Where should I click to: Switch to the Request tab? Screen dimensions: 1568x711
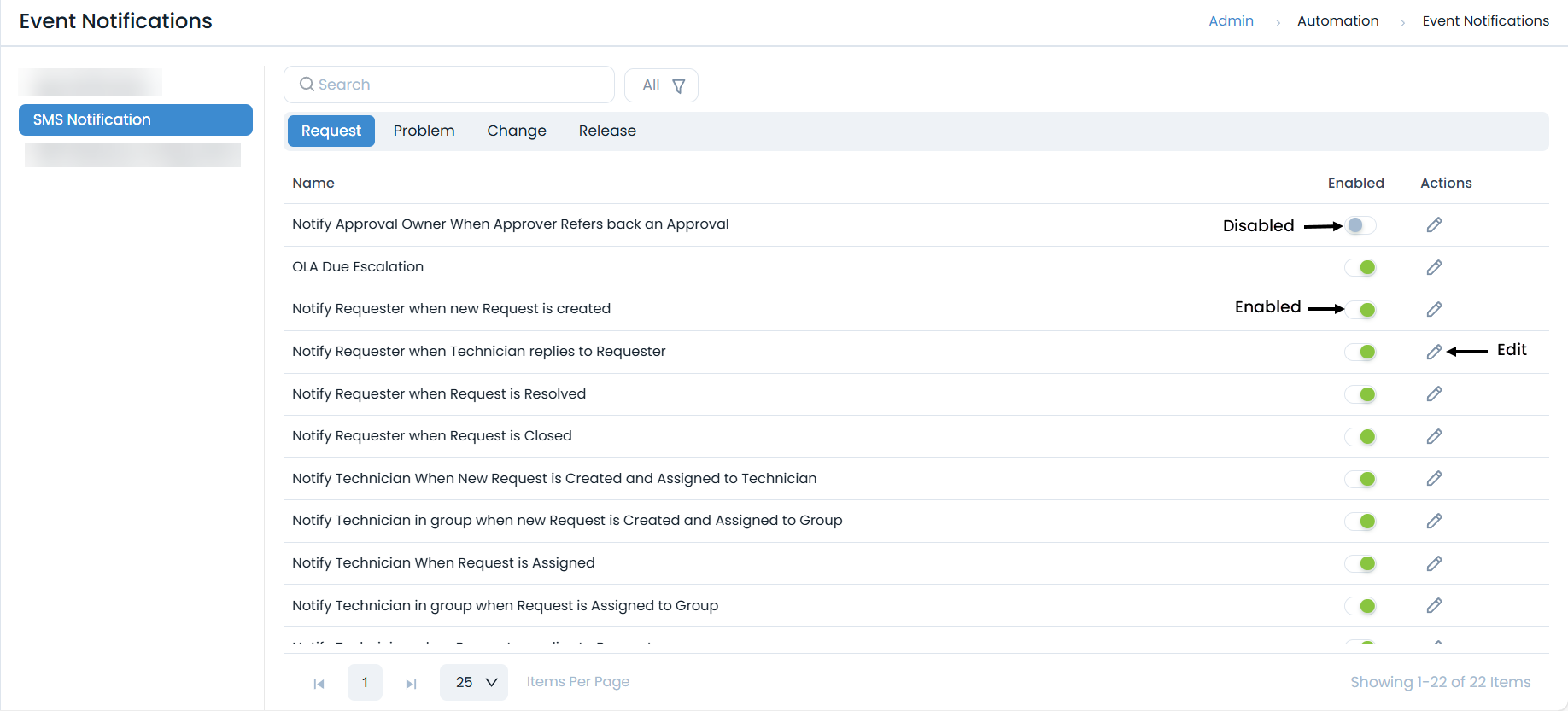tap(331, 131)
